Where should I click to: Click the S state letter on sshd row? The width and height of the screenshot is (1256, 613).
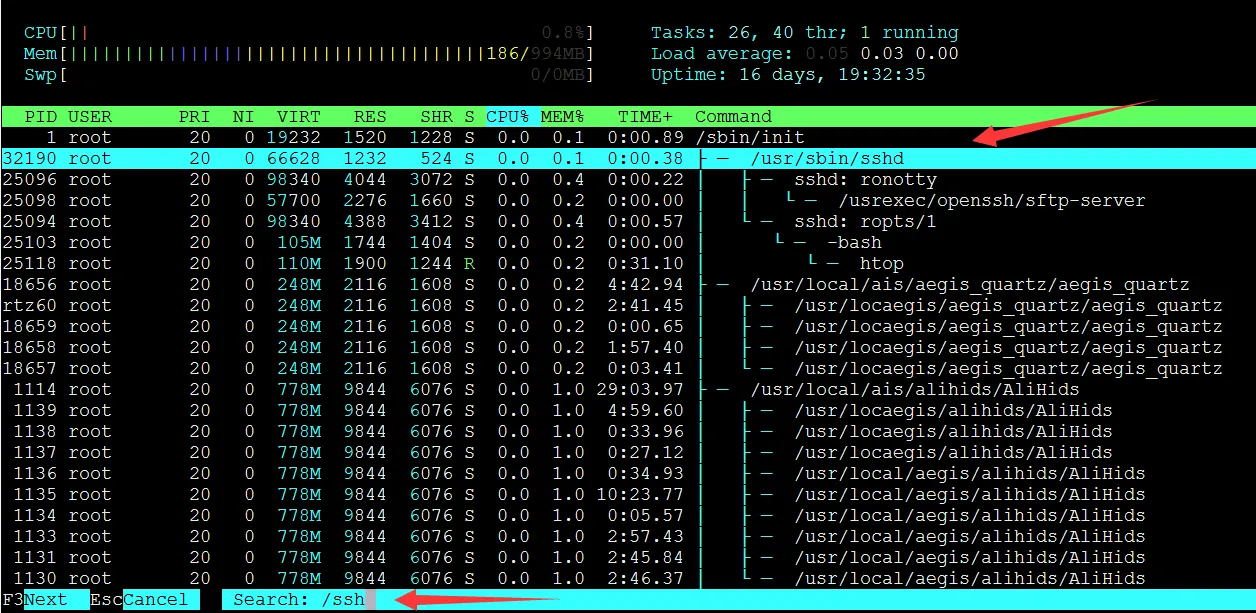click(x=469, y=158)
